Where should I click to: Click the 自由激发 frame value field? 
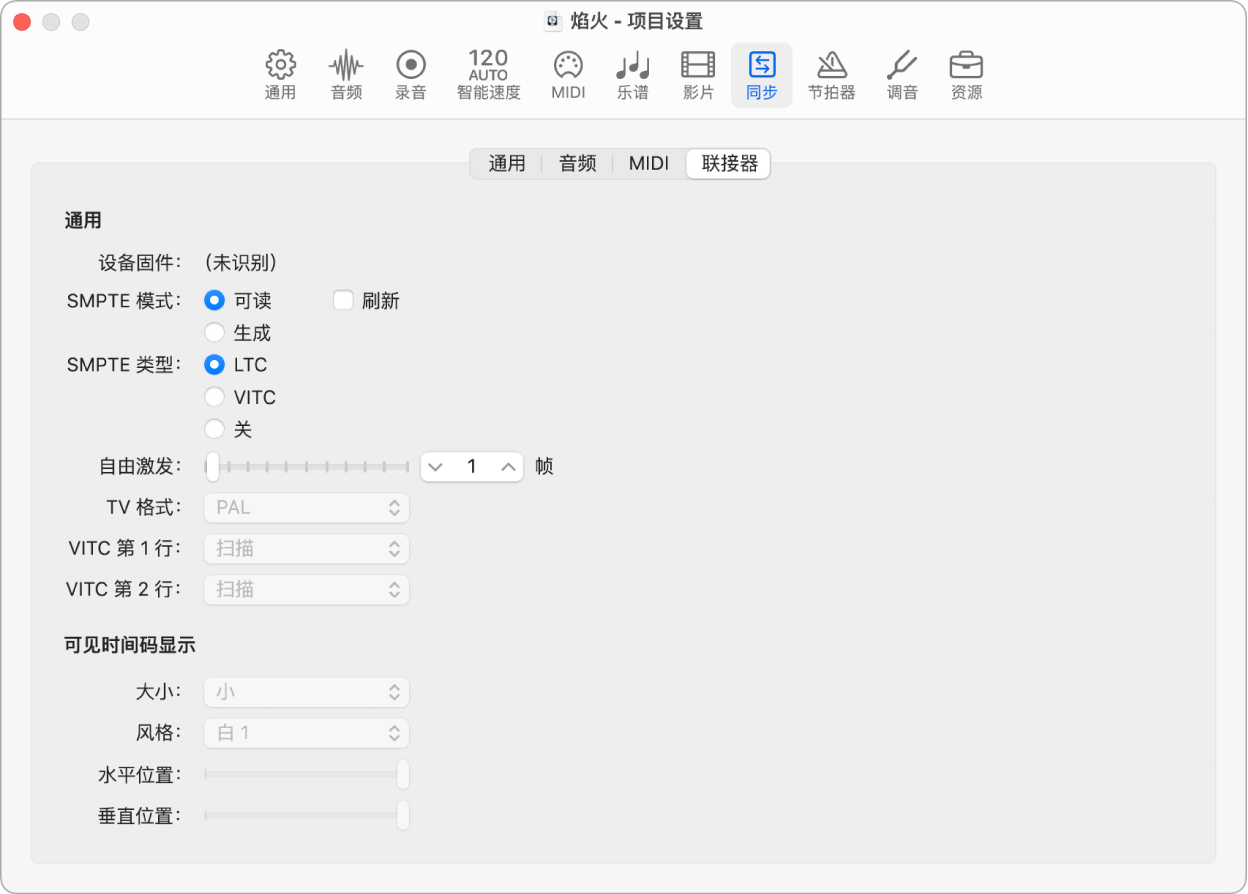[x=472, y=466]
